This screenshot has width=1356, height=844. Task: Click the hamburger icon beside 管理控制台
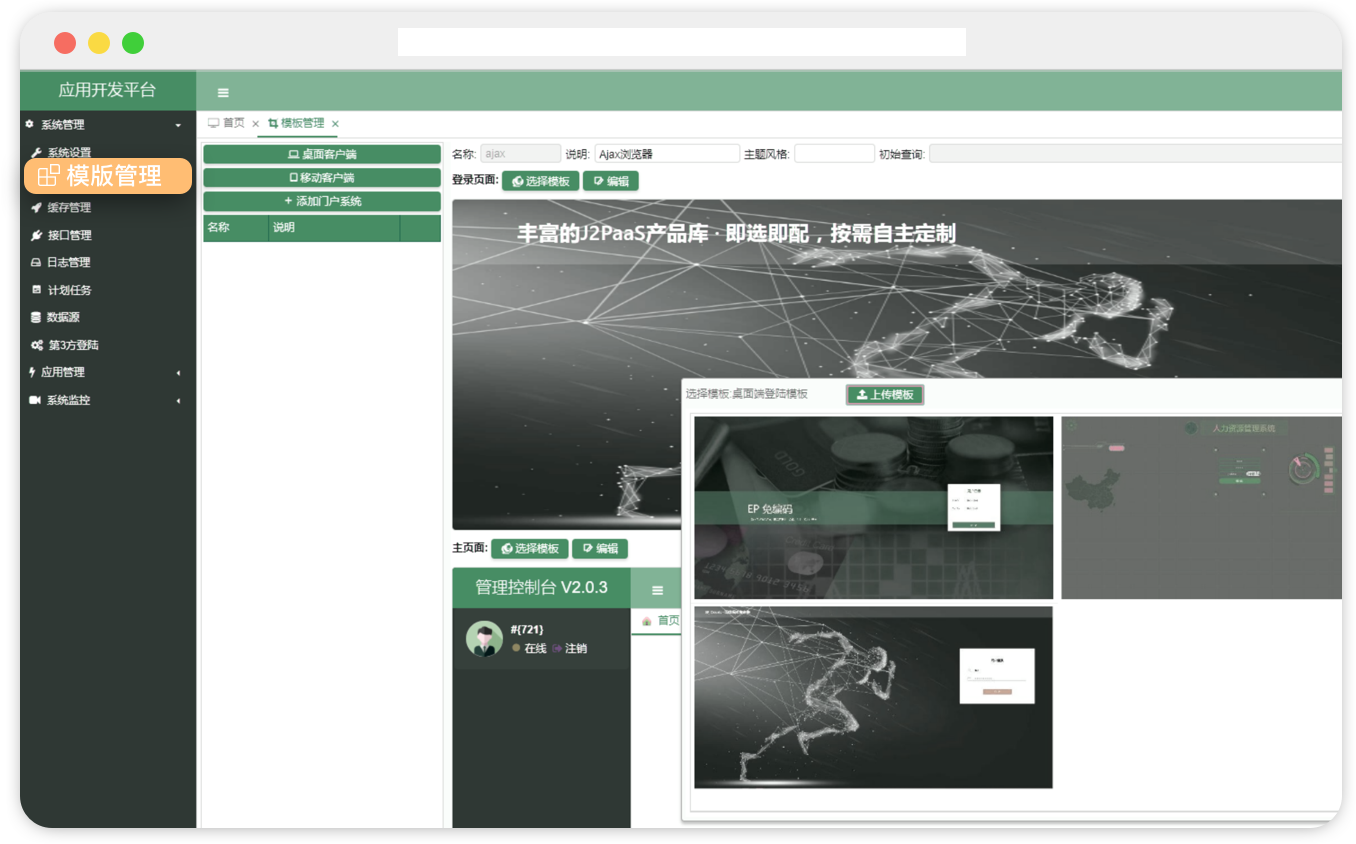pos(657,590)
